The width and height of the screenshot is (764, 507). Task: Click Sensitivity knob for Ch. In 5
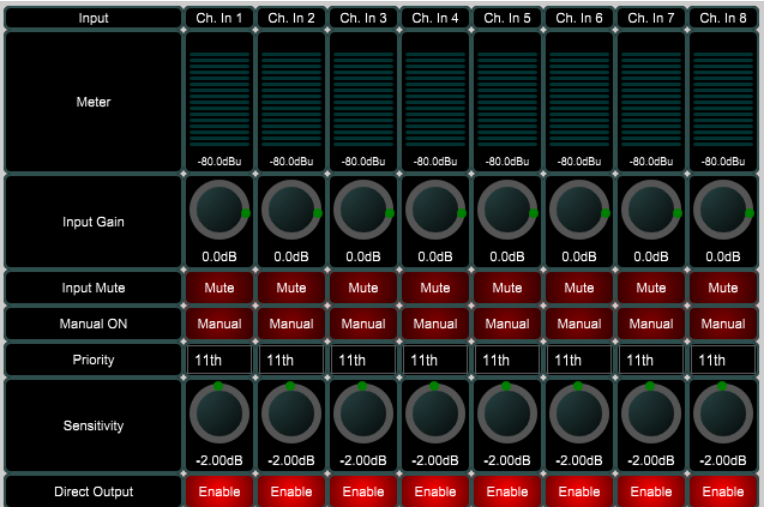coord(507,413)
